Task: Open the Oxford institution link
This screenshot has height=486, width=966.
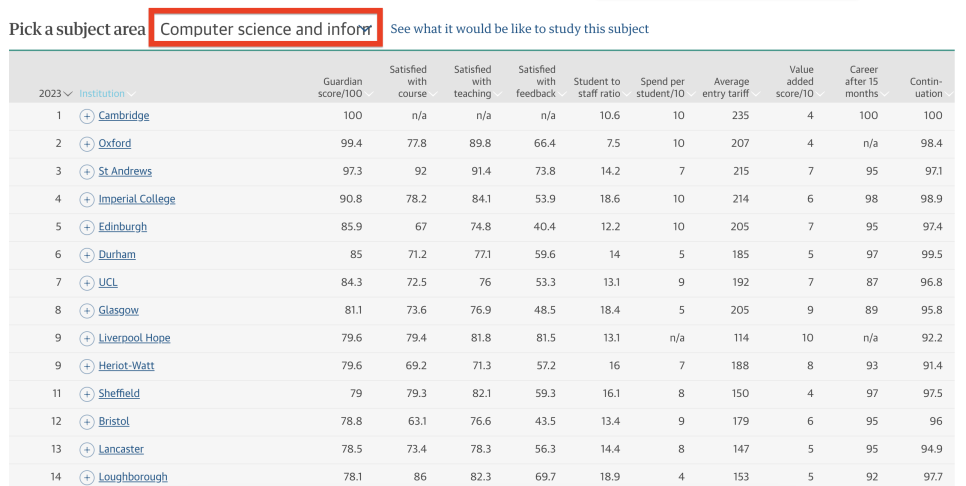Action: [x=115, y=143]
